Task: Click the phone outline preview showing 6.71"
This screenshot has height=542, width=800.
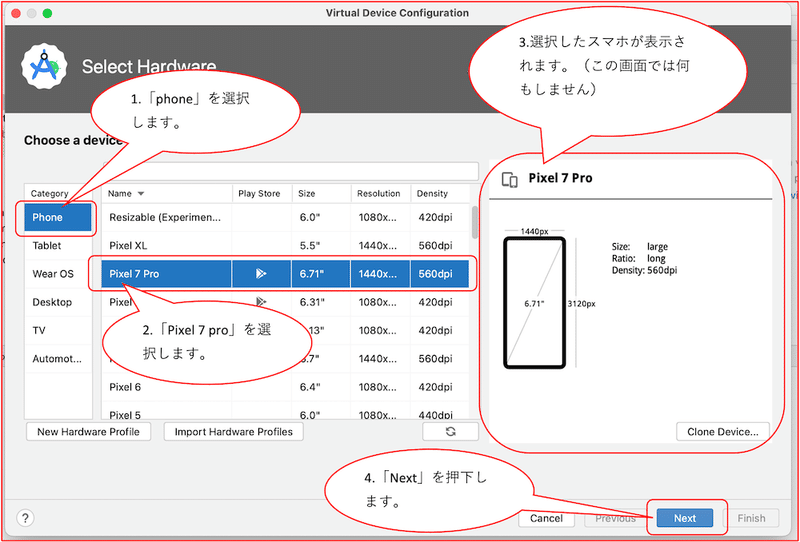Action: [x=534, y=302]
